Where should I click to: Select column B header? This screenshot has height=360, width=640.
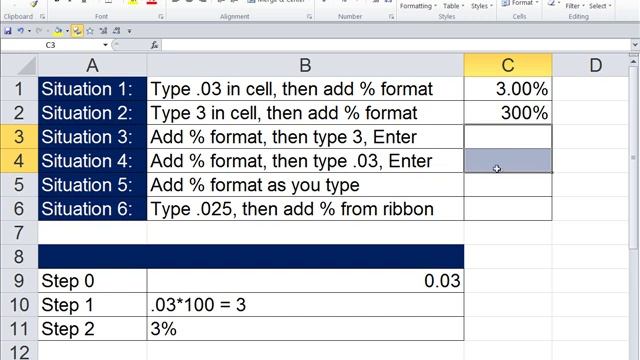click(305, 65)
